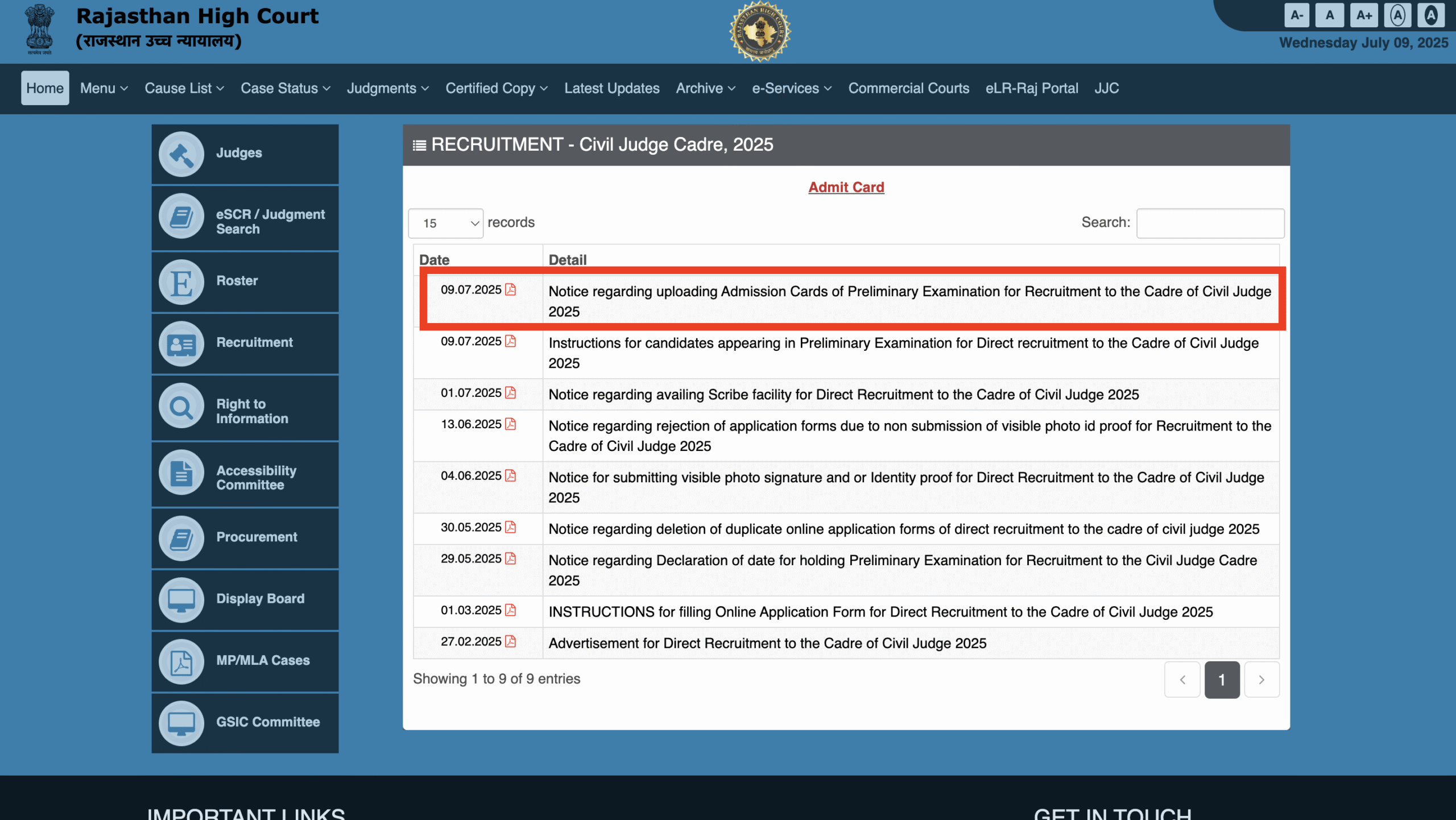Image resolution: width=1456 pixels, height=820 pixels.
Task: Click the Rajasthan High Court center seal logo
Action: click(x=760, y=31)
